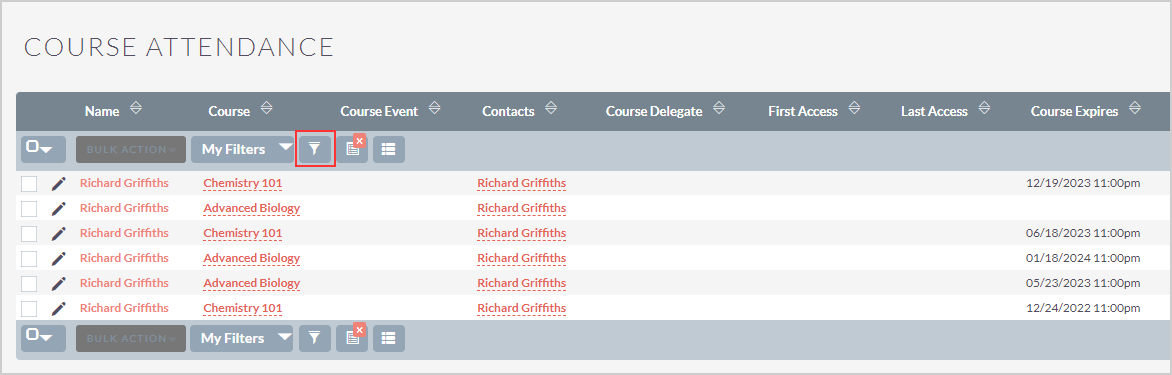
Task: Open Richard Griffiths contact link in second row
Action: tap(522, 208)
